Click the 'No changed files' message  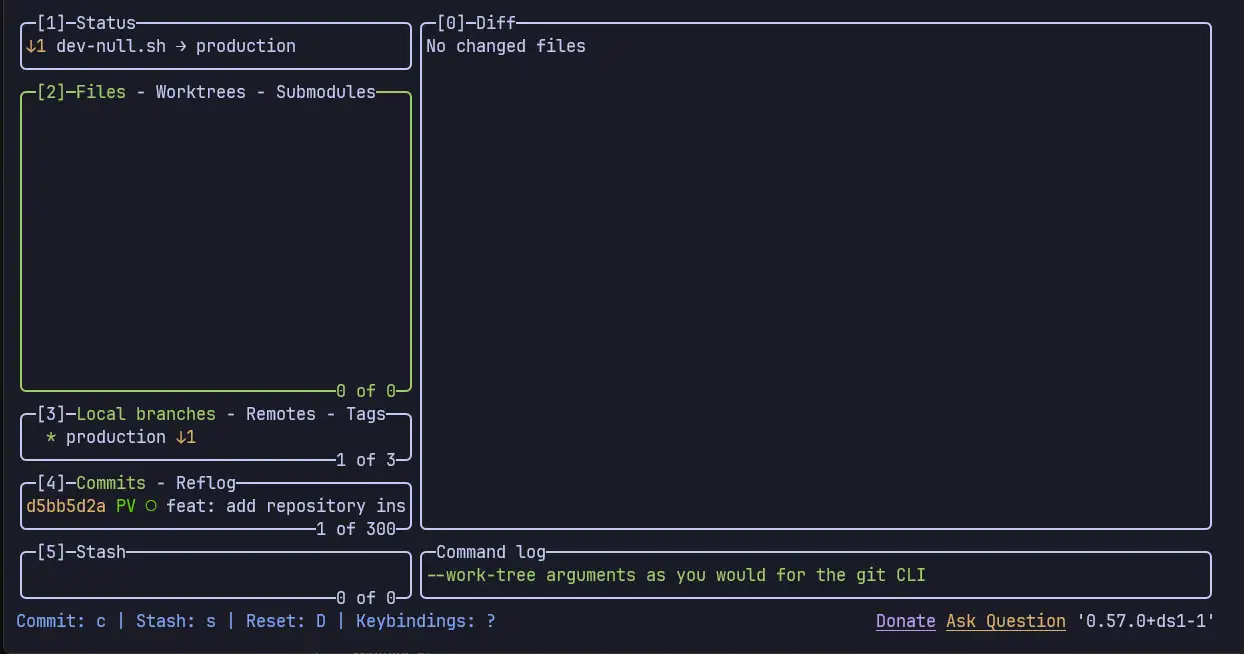506,46
